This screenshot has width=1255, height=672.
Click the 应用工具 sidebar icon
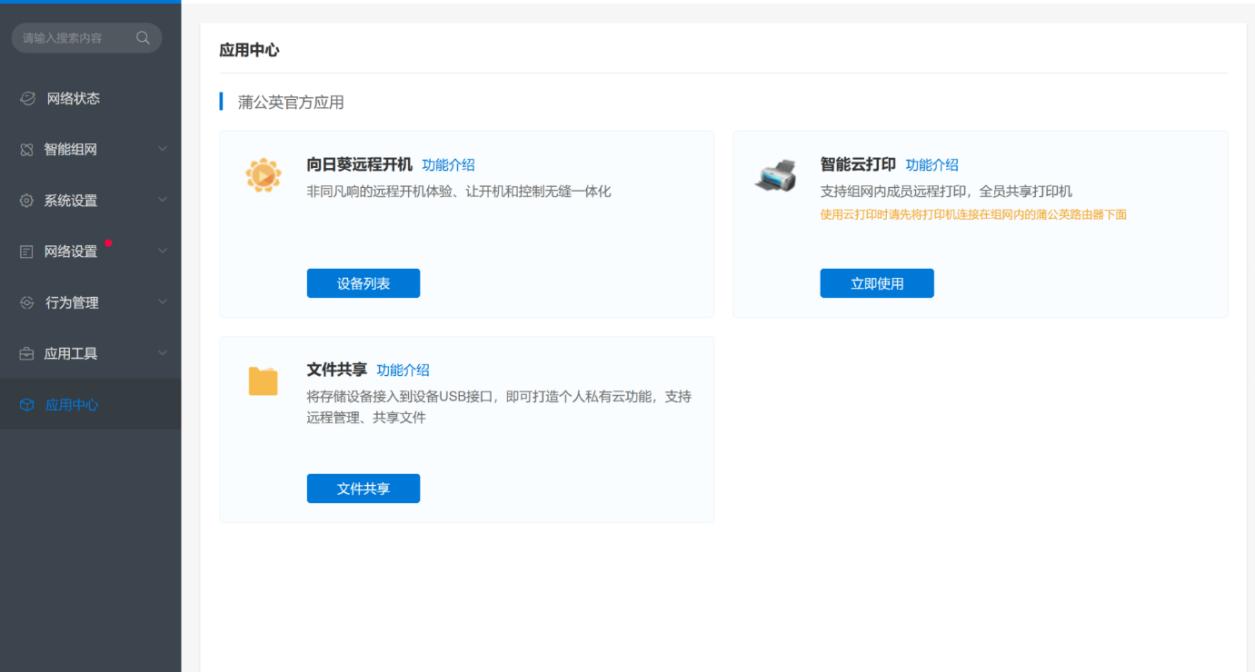tap(25, 352)
